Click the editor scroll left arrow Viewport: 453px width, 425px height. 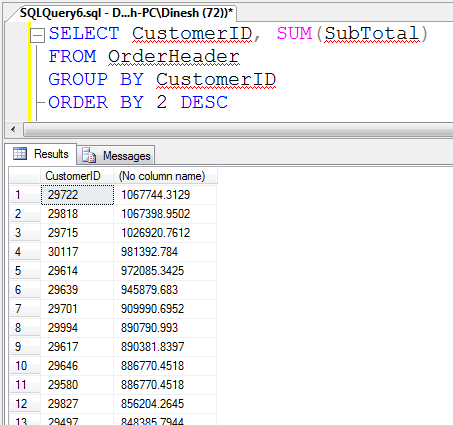point(13,129)
